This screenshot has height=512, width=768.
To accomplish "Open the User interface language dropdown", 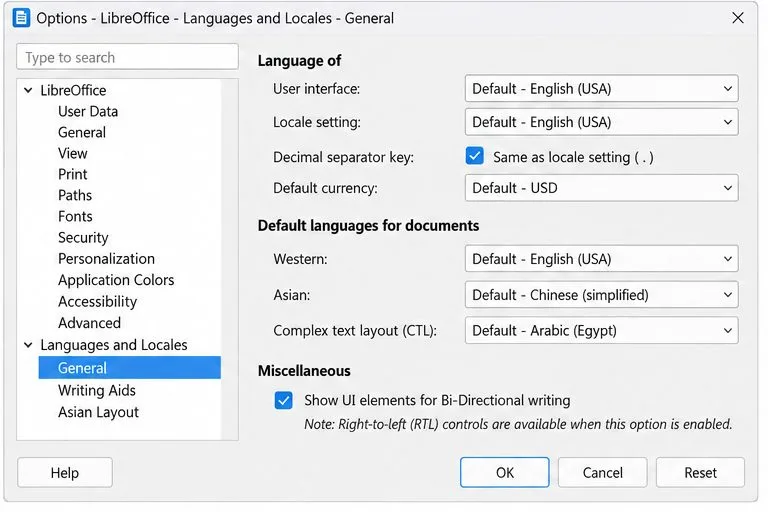I will click(601, 89).
